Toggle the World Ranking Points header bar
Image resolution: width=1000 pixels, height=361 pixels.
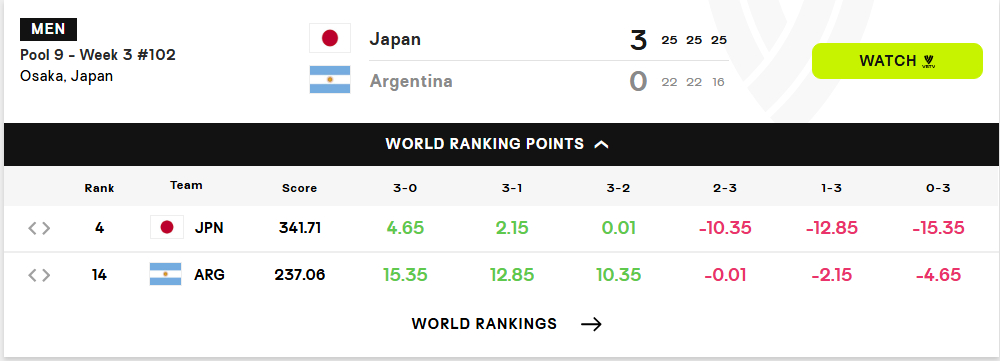pyautogui.click(x=501, y=144)
